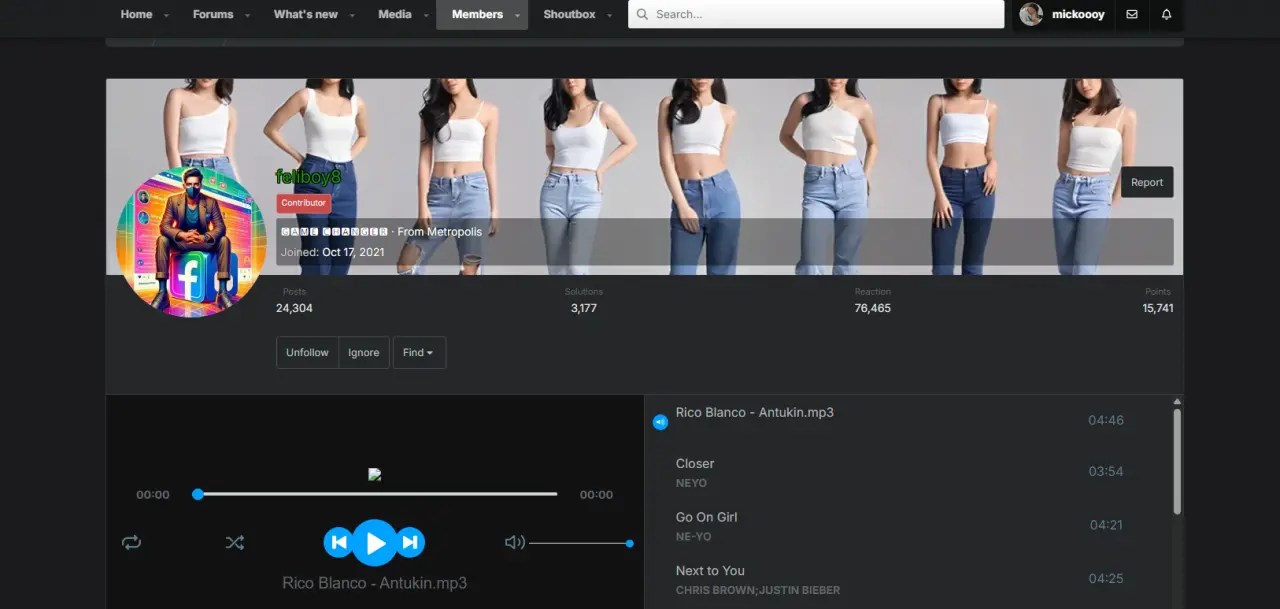Click the 03:54 track duration
1280x609 pixels.
pyautogui.click(x=1106, y=471)
